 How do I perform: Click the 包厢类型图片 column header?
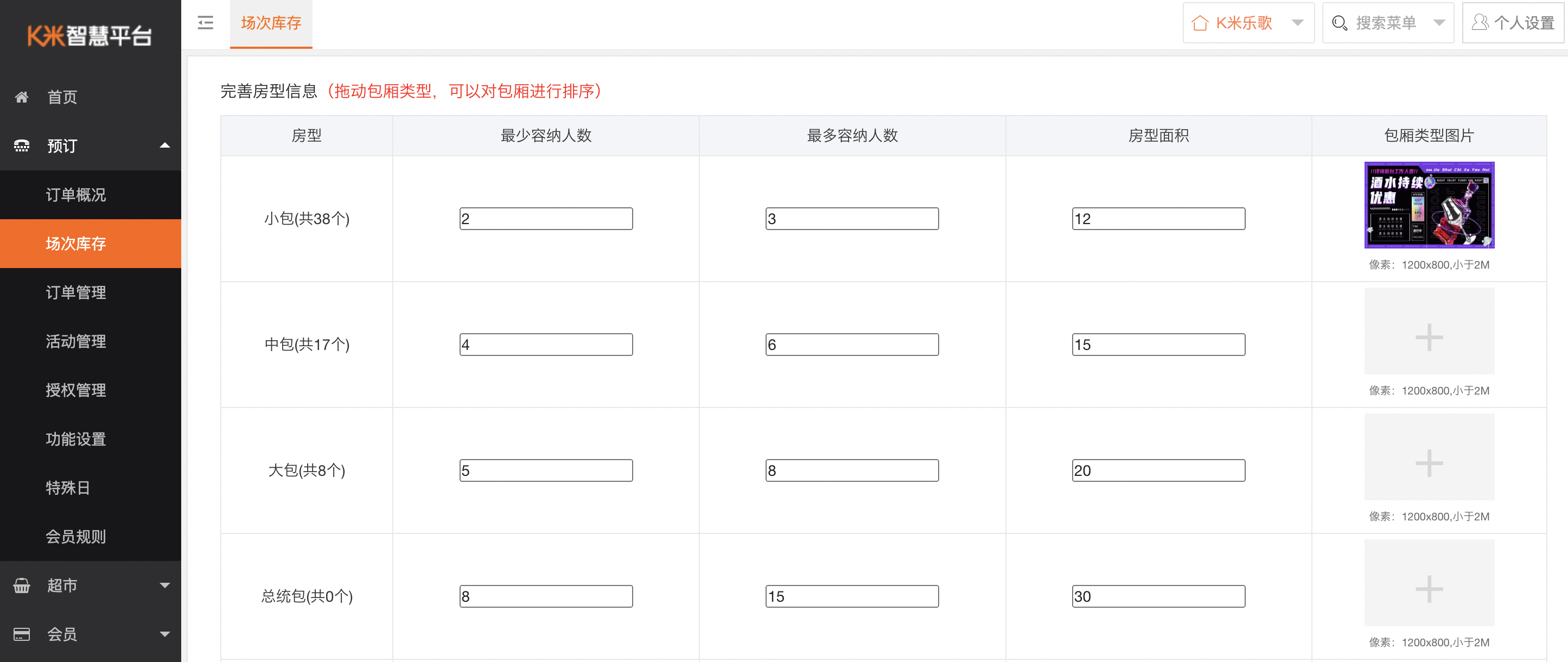[1429, 135]
